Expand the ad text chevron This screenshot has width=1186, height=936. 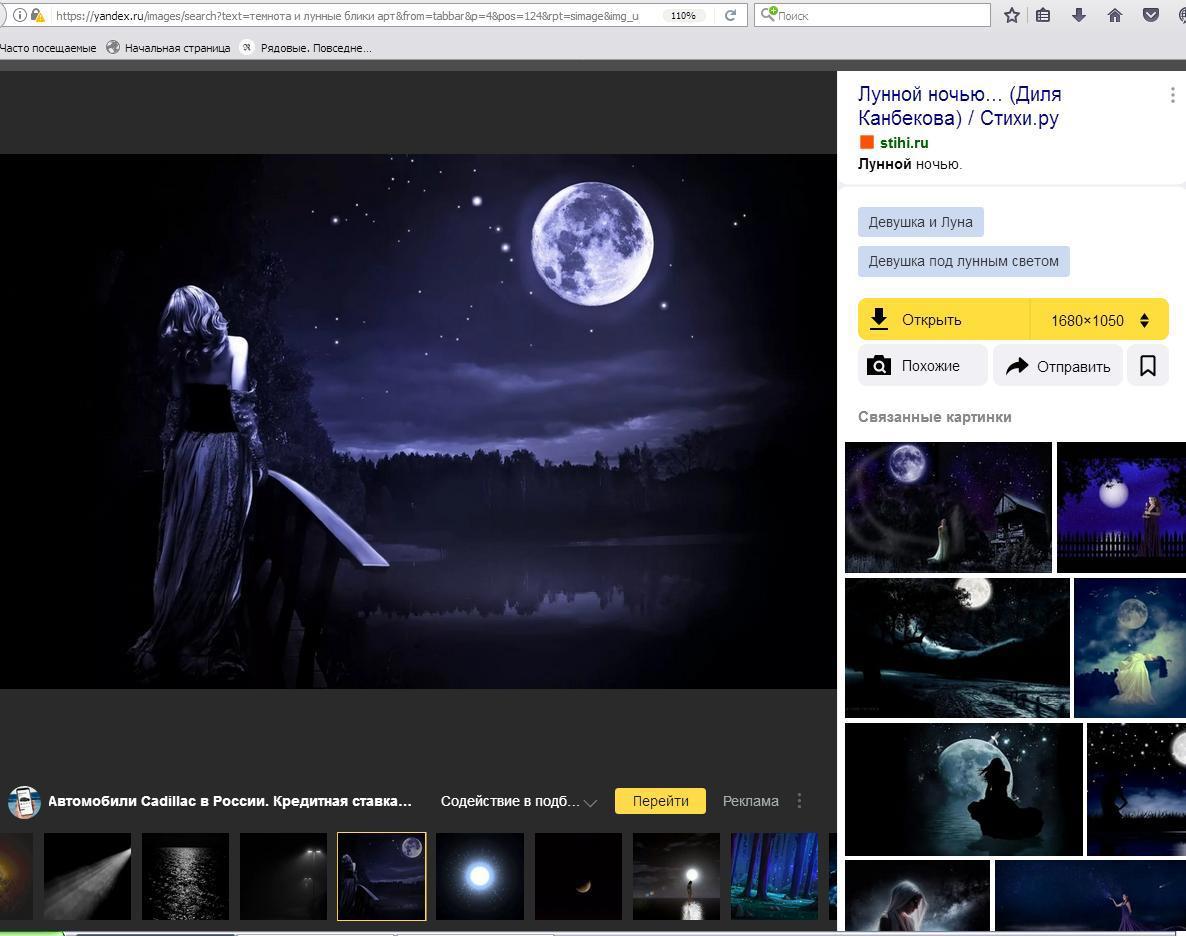click(590, 802)
